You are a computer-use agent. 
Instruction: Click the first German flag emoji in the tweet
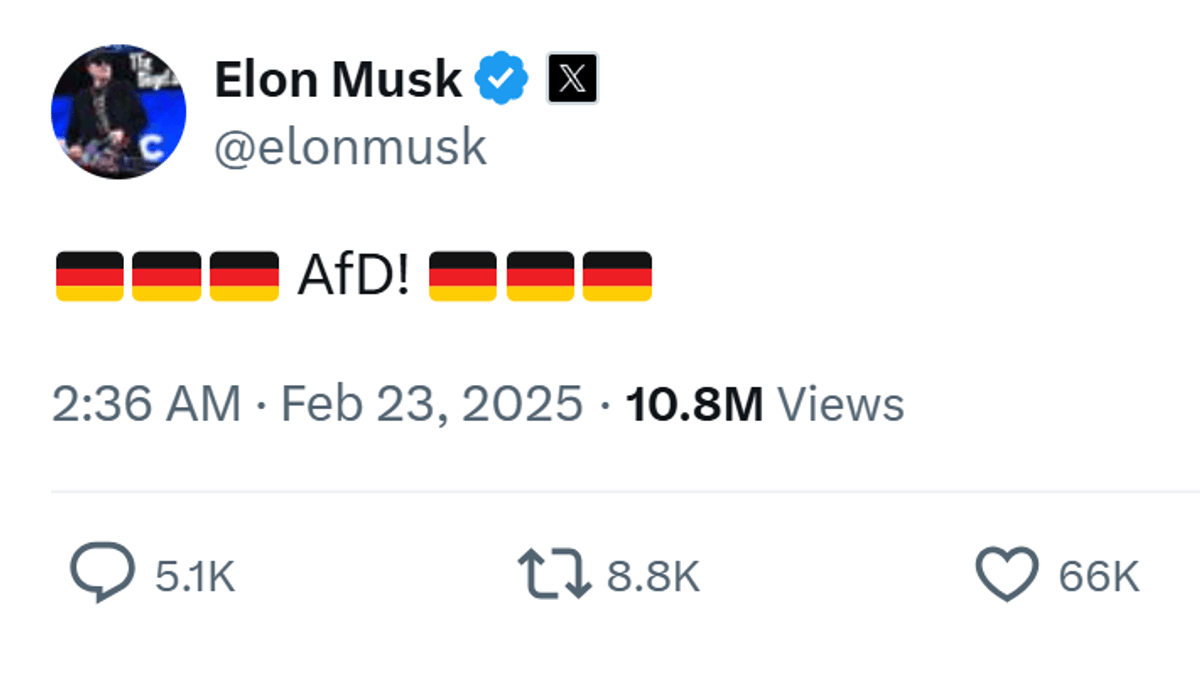(89, 276)
